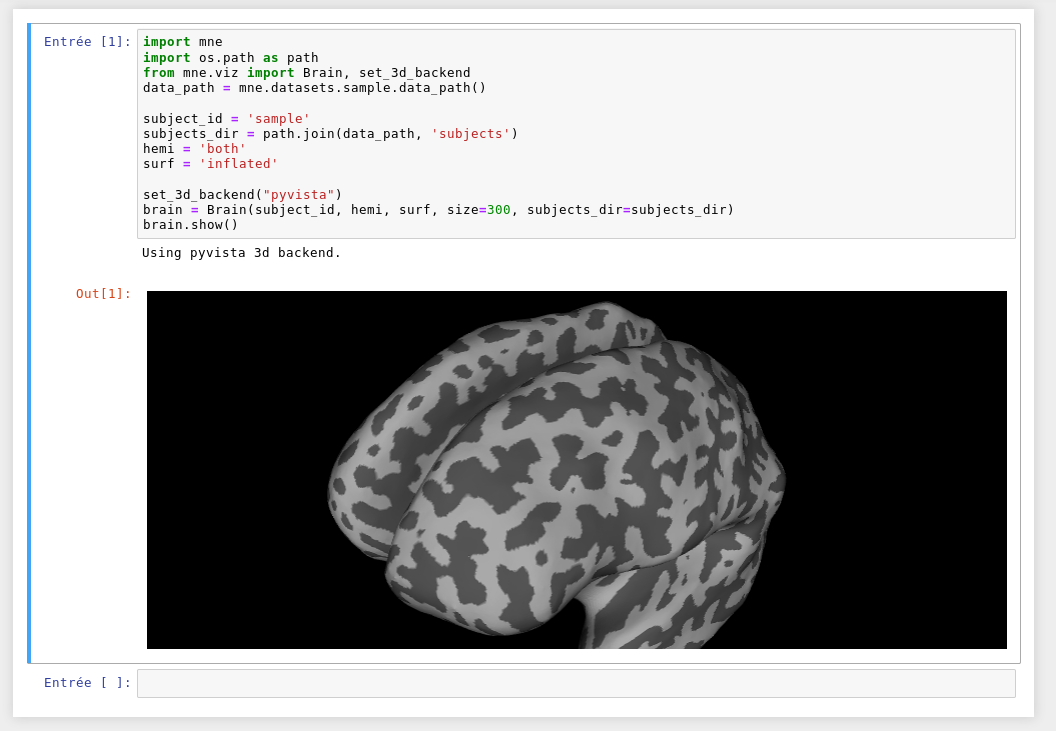Click the 'Entrée [1]:' prompt label

(87, 42)
